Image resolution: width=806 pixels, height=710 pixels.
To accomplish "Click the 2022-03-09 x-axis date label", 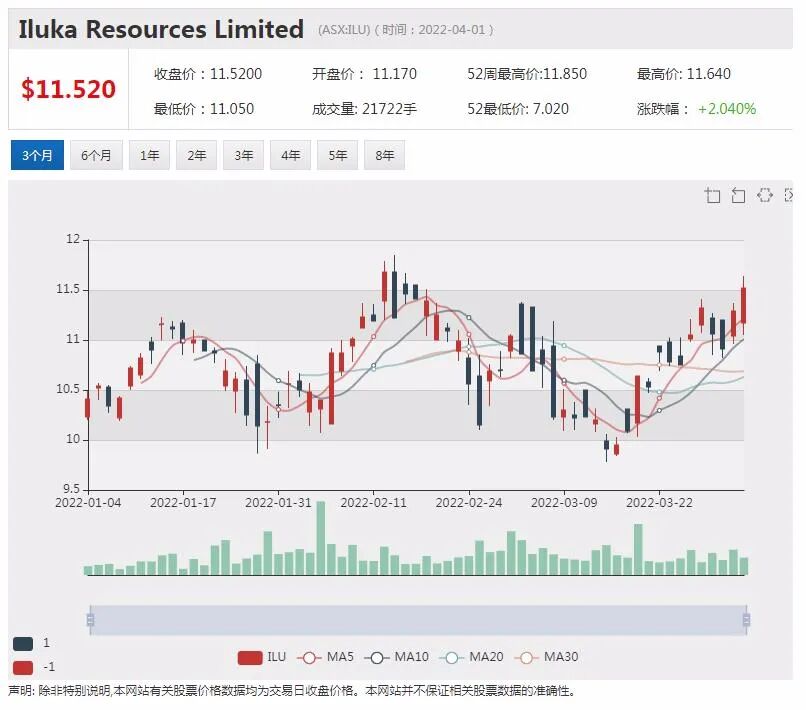I will click(564, 502).
